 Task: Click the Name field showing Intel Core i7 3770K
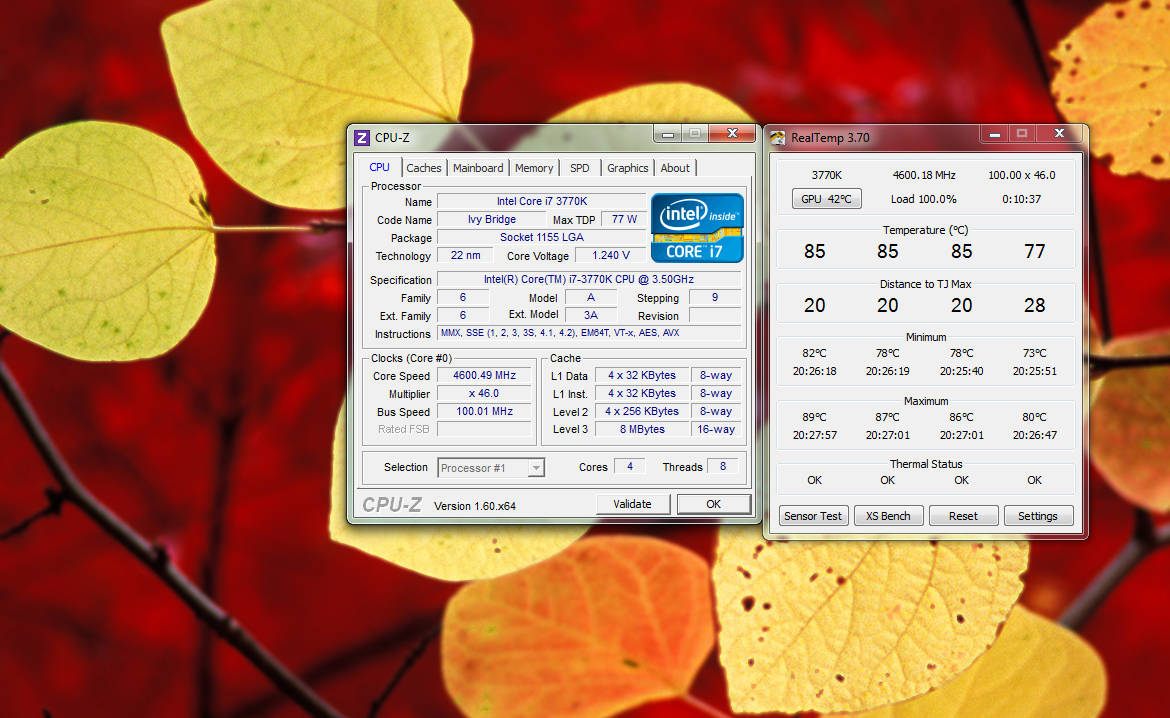click(x=542, y=202)
